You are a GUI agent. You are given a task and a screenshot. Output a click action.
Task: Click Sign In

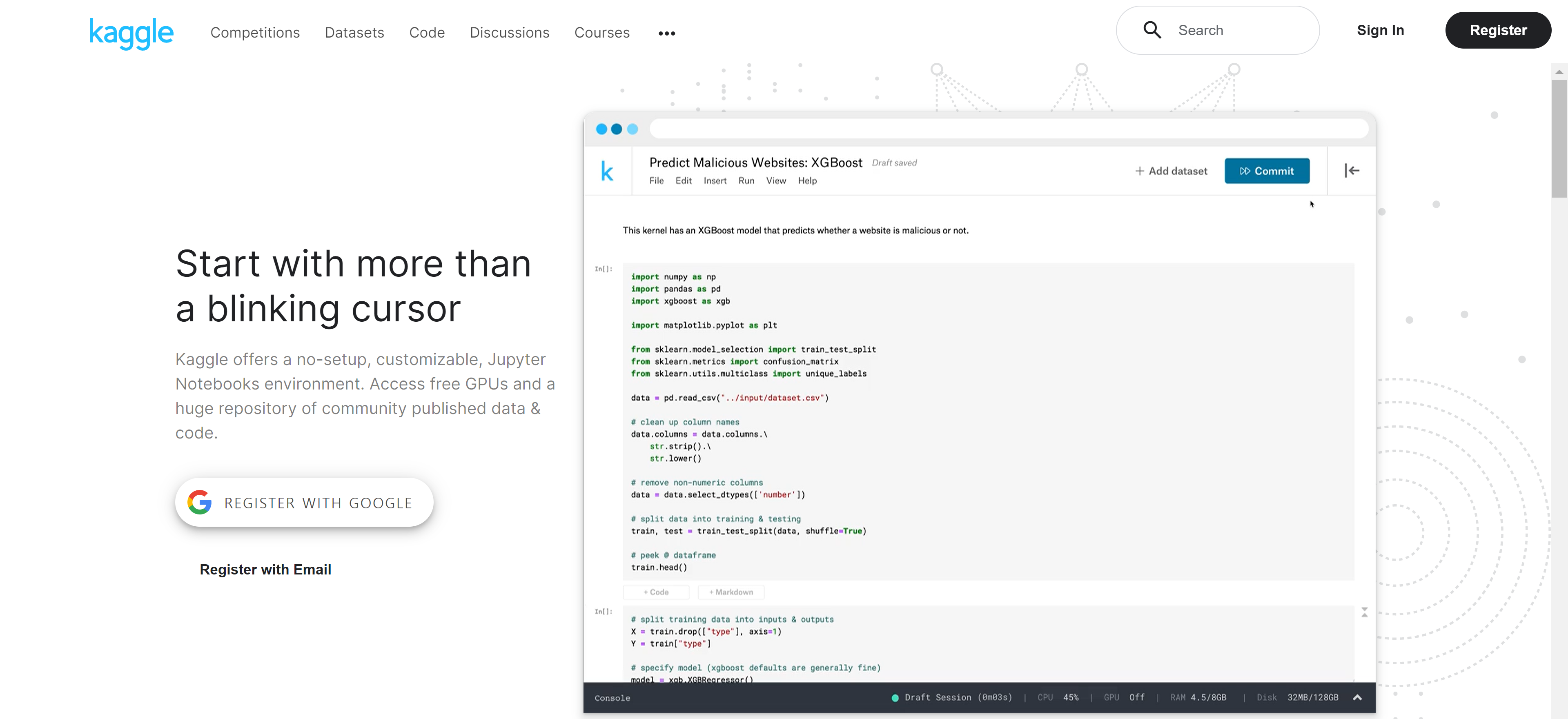tap(1380, 31)
